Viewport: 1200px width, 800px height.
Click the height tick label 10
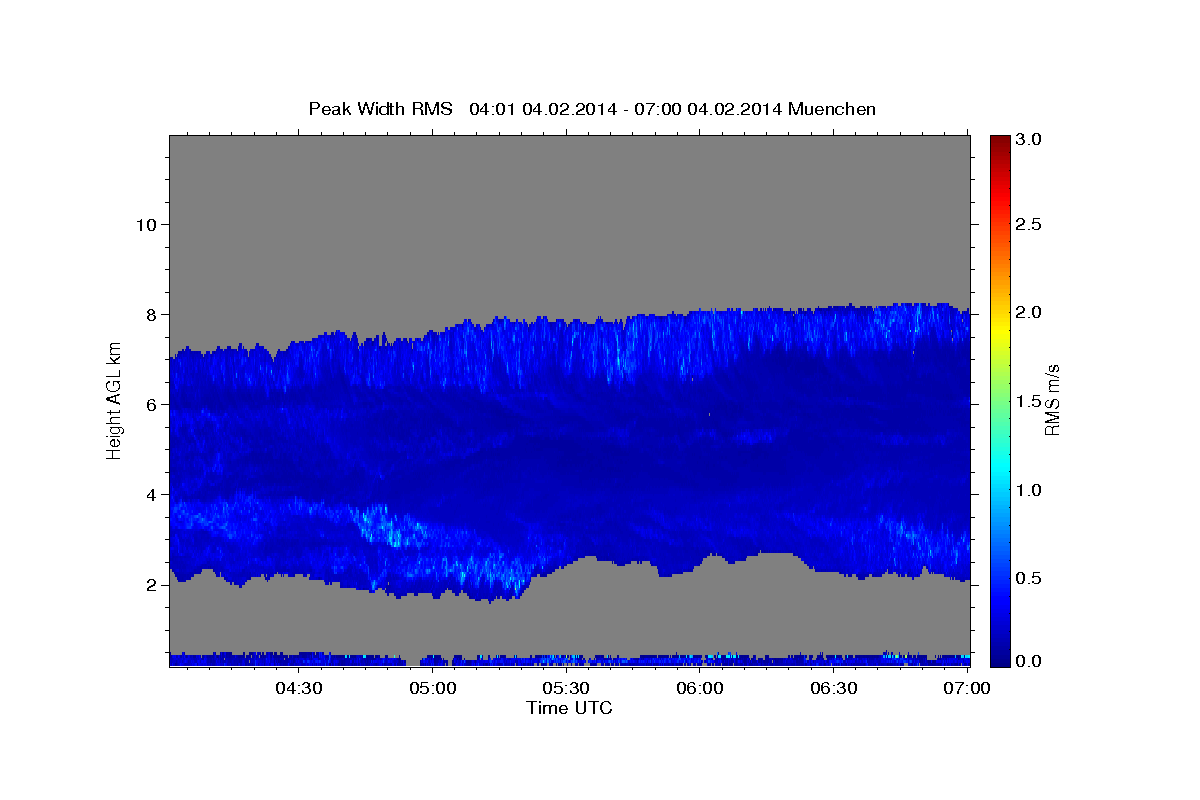coord(145,224)
